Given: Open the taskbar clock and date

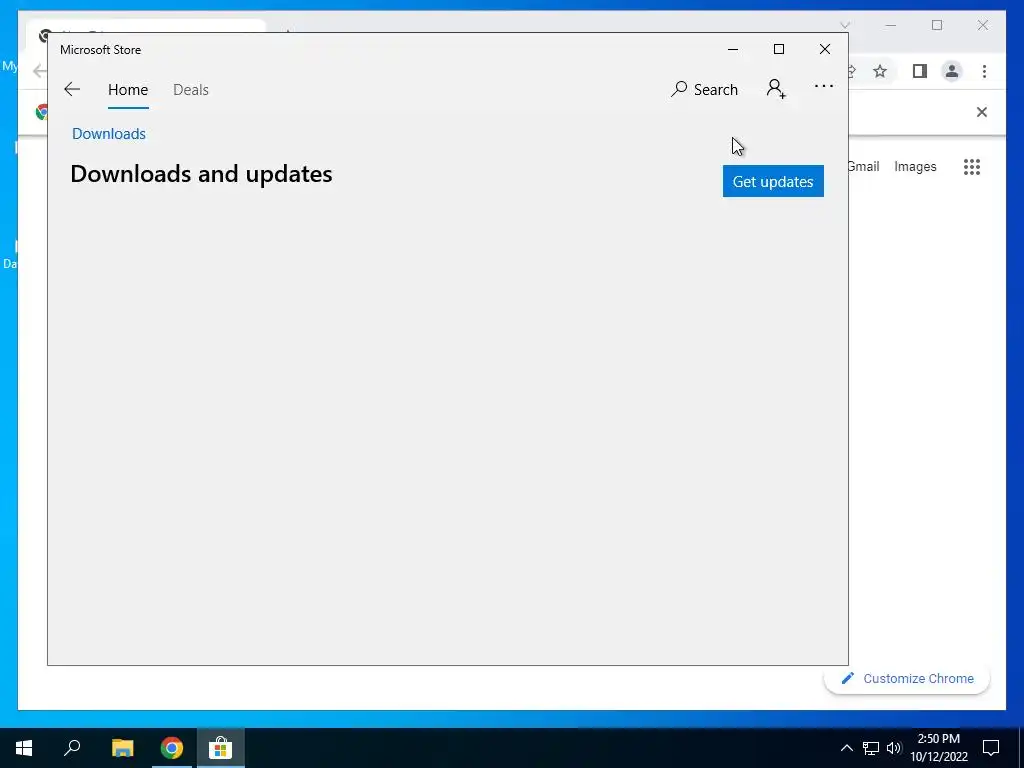Looking at the screenshot, I should 939,748.
